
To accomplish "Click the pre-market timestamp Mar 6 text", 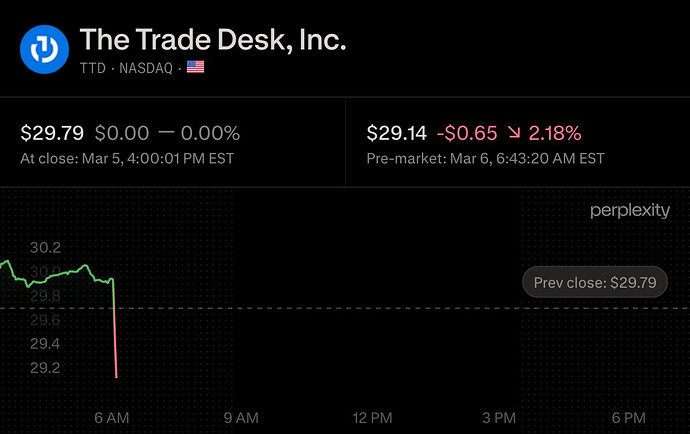I will (x=486, y=157).
